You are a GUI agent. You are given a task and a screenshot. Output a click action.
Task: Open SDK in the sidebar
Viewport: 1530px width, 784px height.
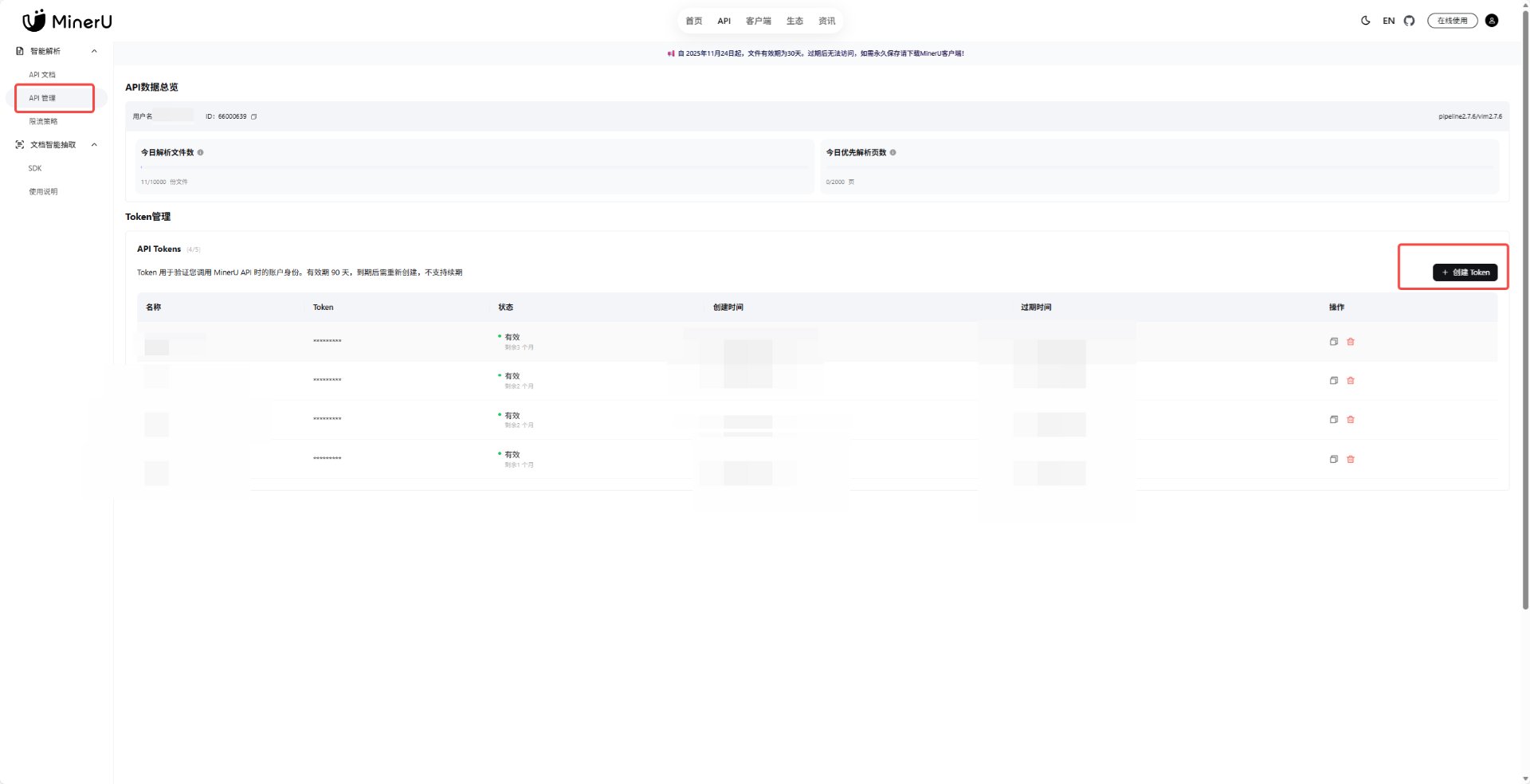click(35, 168)
